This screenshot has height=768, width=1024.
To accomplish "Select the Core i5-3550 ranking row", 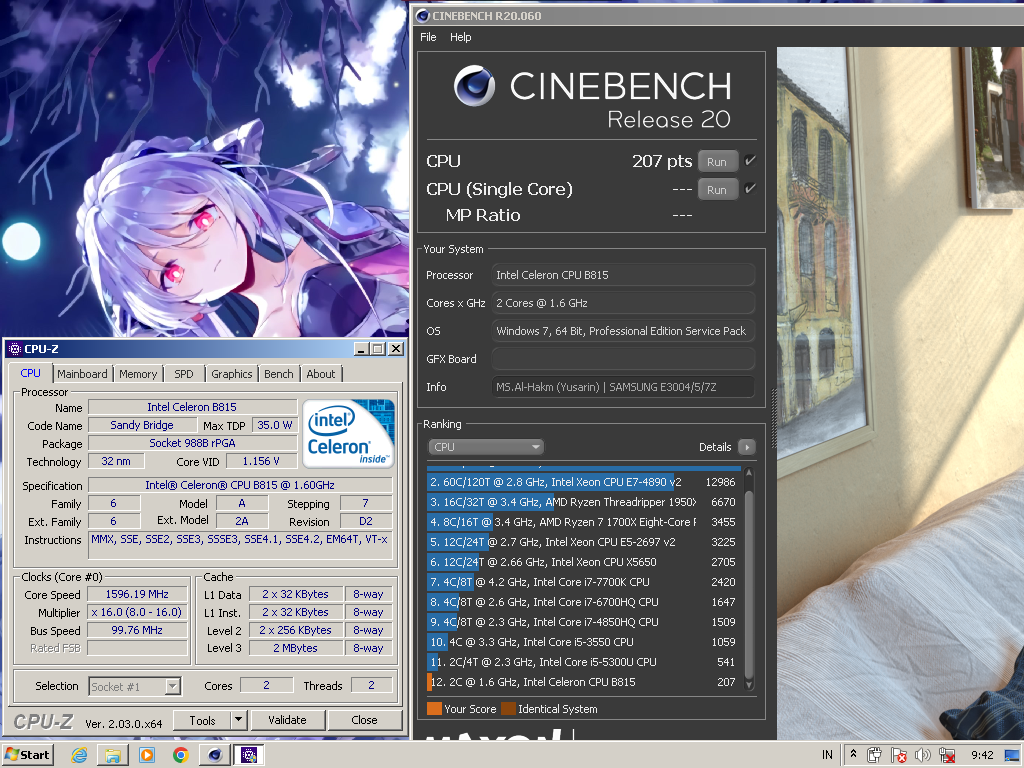I will (583, 642).
